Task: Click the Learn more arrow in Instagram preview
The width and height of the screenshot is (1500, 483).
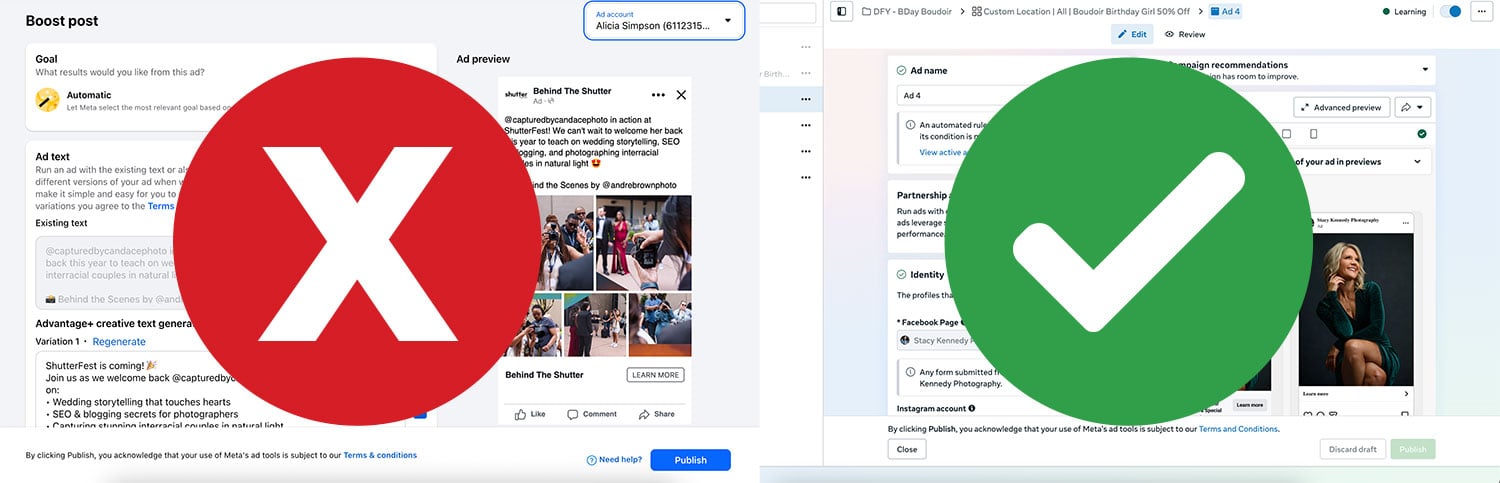Action: point(1406,394)
